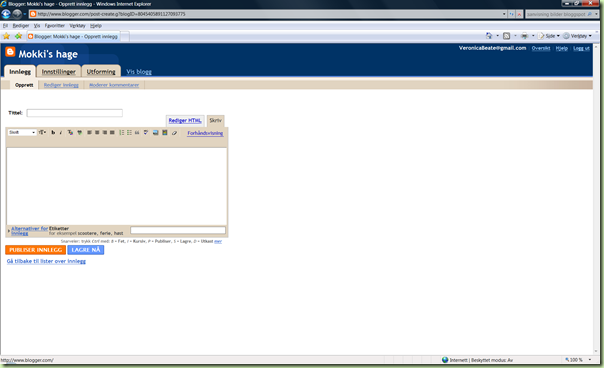Viewport: 604px width, 368px height.
Task: Click the Logg ut link
Action: click(581, 48)
